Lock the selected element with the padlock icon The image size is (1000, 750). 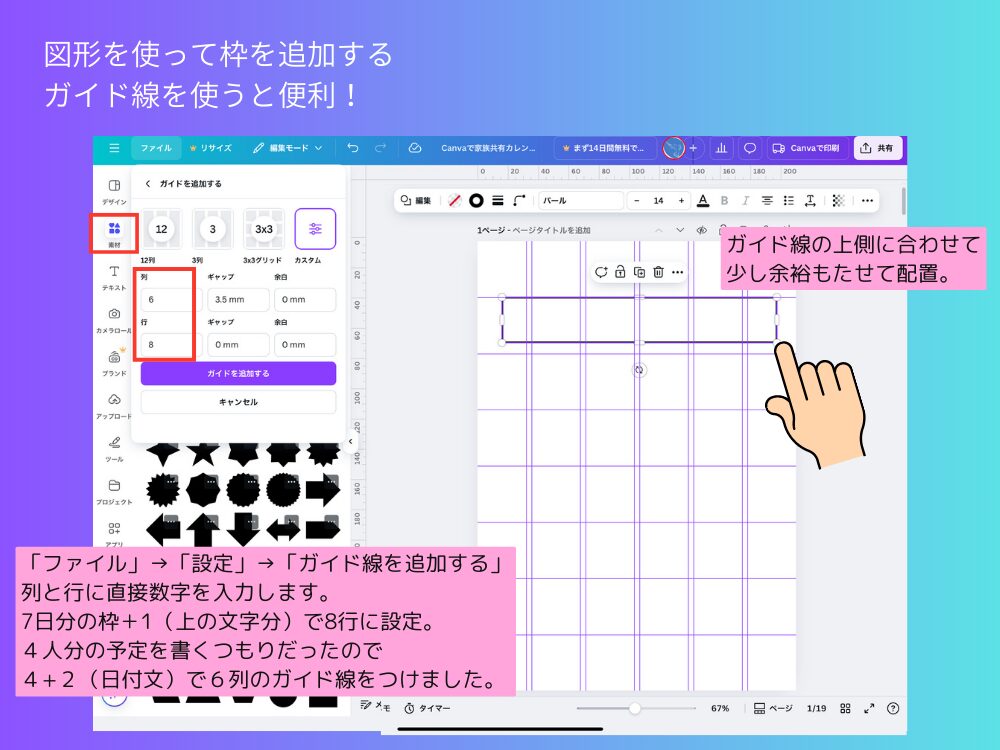point(620,272)
